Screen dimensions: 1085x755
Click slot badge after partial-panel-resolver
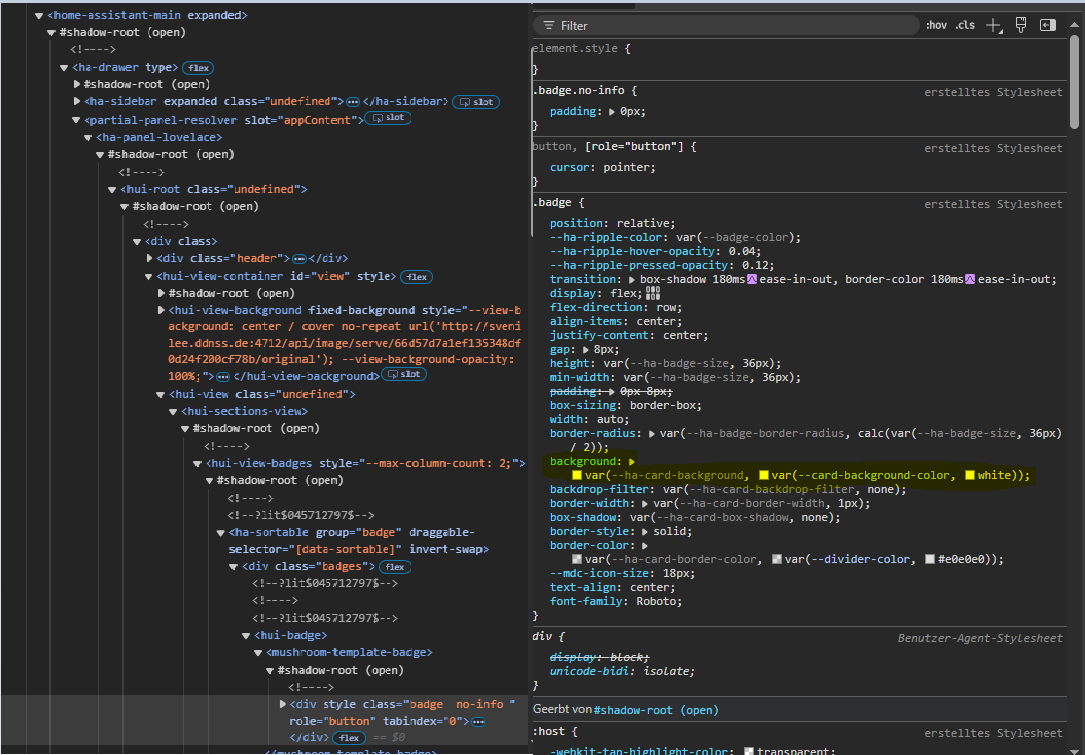[x=388, y=119]
